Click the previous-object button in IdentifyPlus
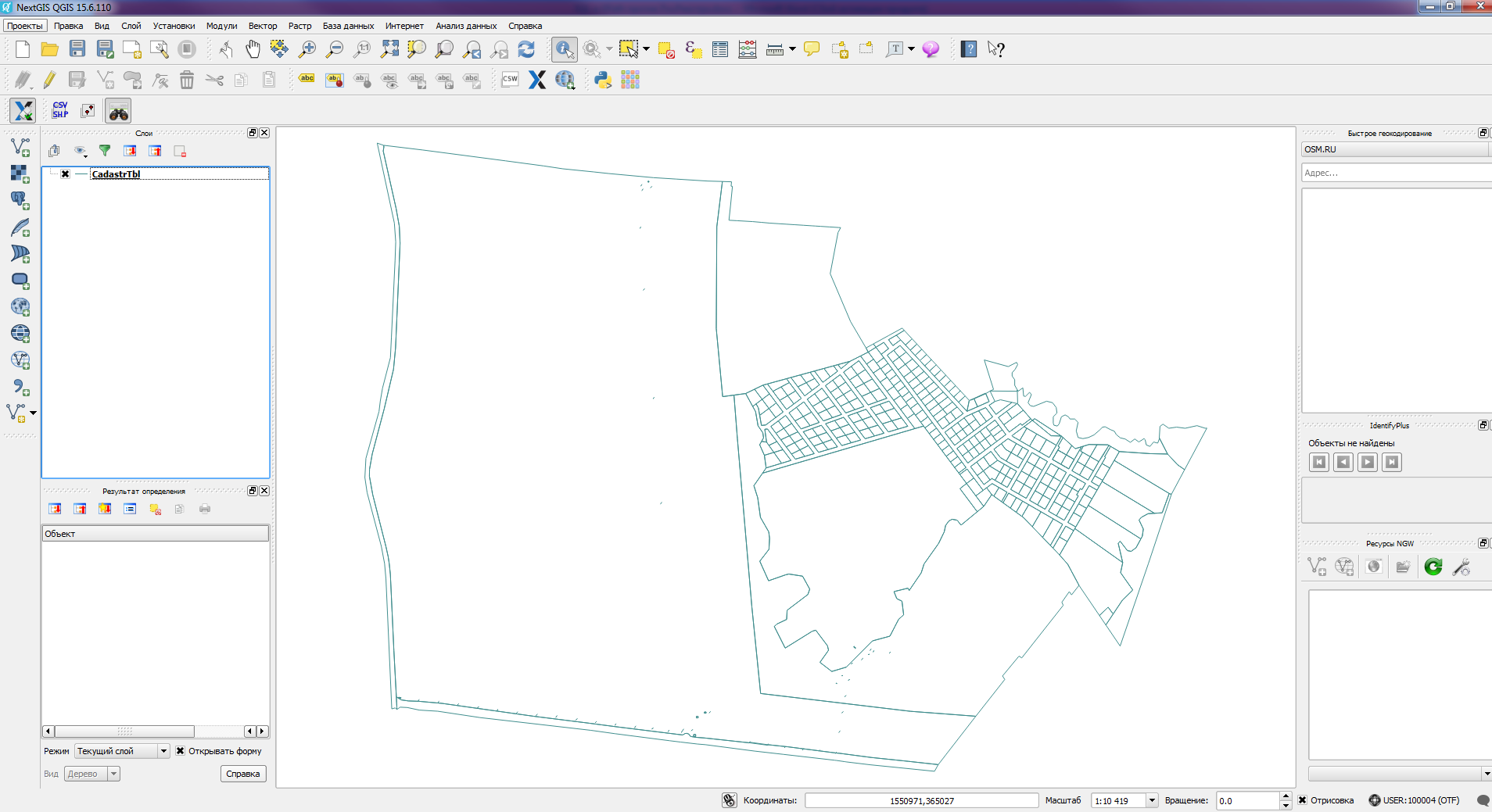 click(1343, 462)
